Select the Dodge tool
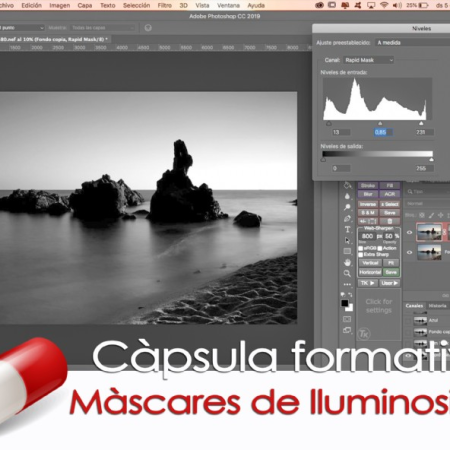This screenshot has width=450, height=450. tap(347, 207)
